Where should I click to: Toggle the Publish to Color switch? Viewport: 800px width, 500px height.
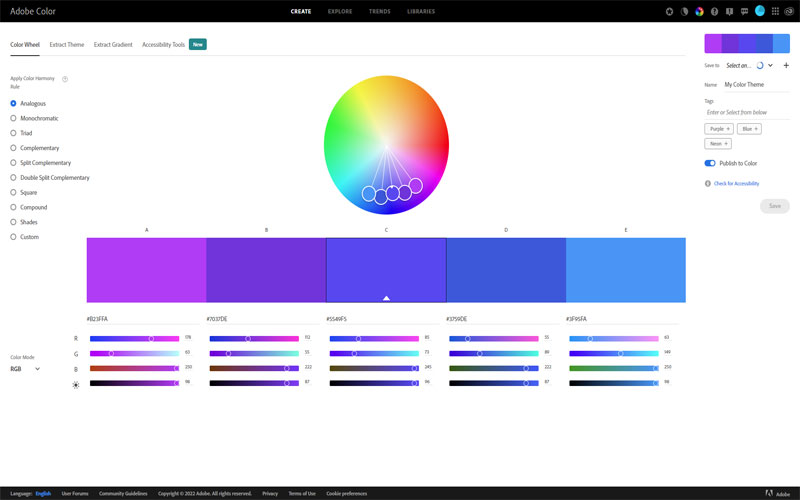pyautogui.click(x=710, y=163)
